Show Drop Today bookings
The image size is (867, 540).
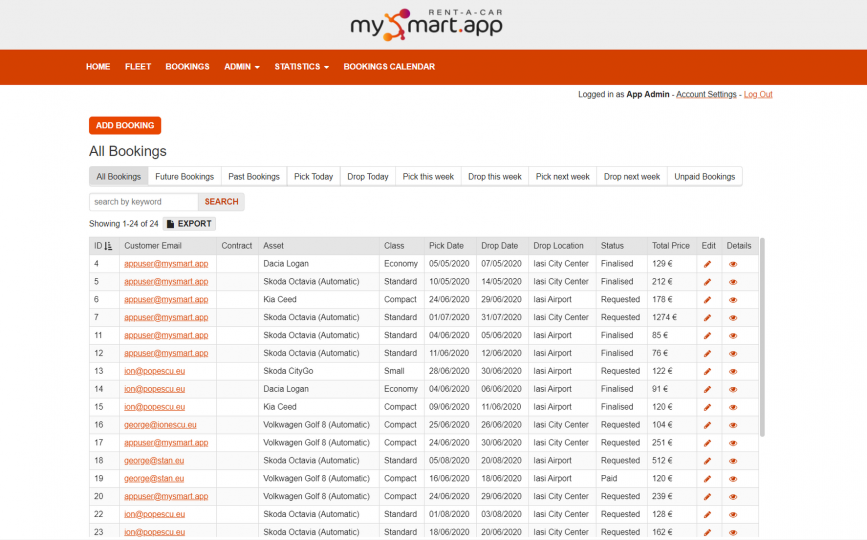368,177
